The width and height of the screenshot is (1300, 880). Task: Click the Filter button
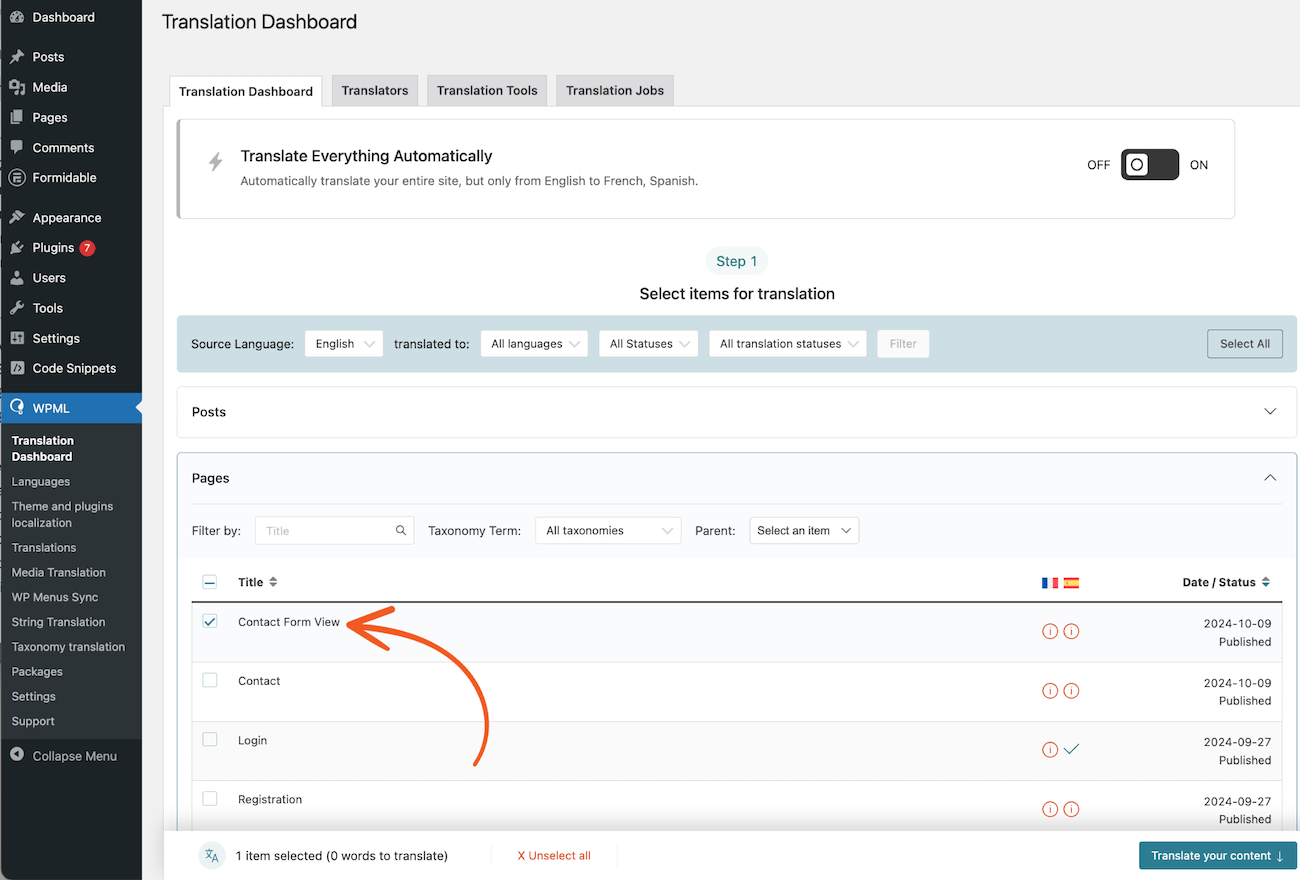(903, 344)
